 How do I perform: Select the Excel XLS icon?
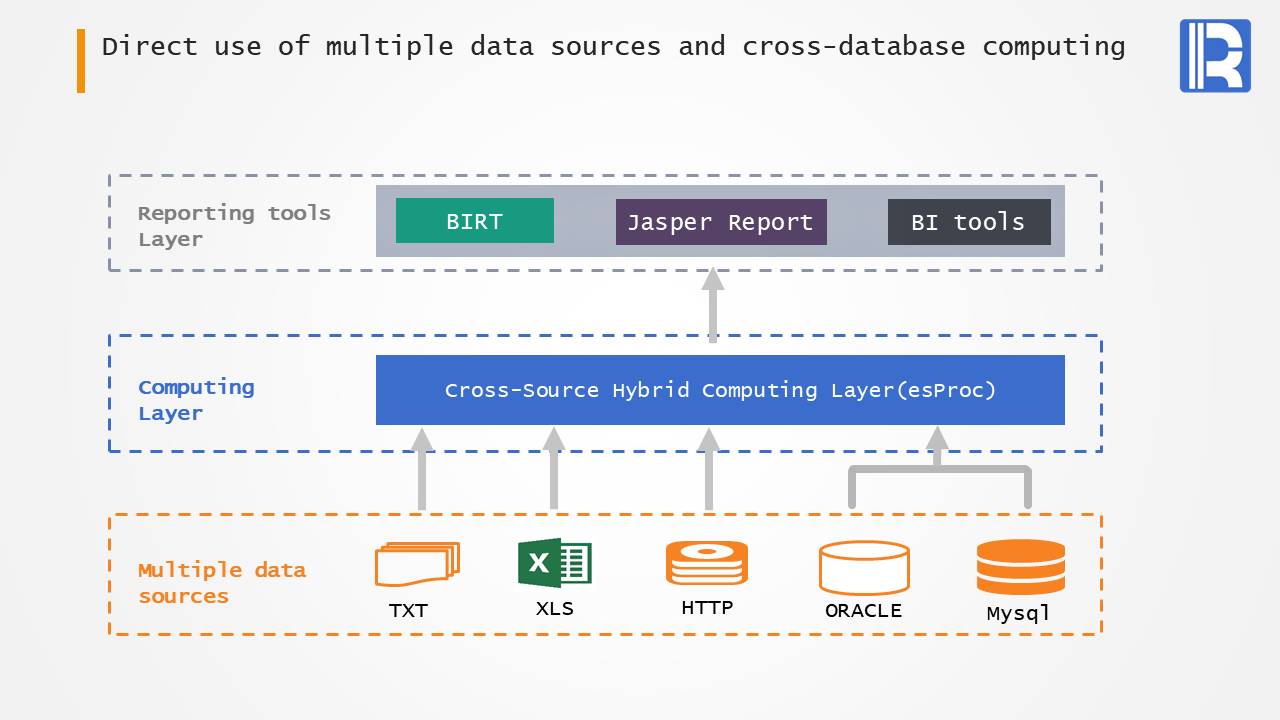click(554, 563)
